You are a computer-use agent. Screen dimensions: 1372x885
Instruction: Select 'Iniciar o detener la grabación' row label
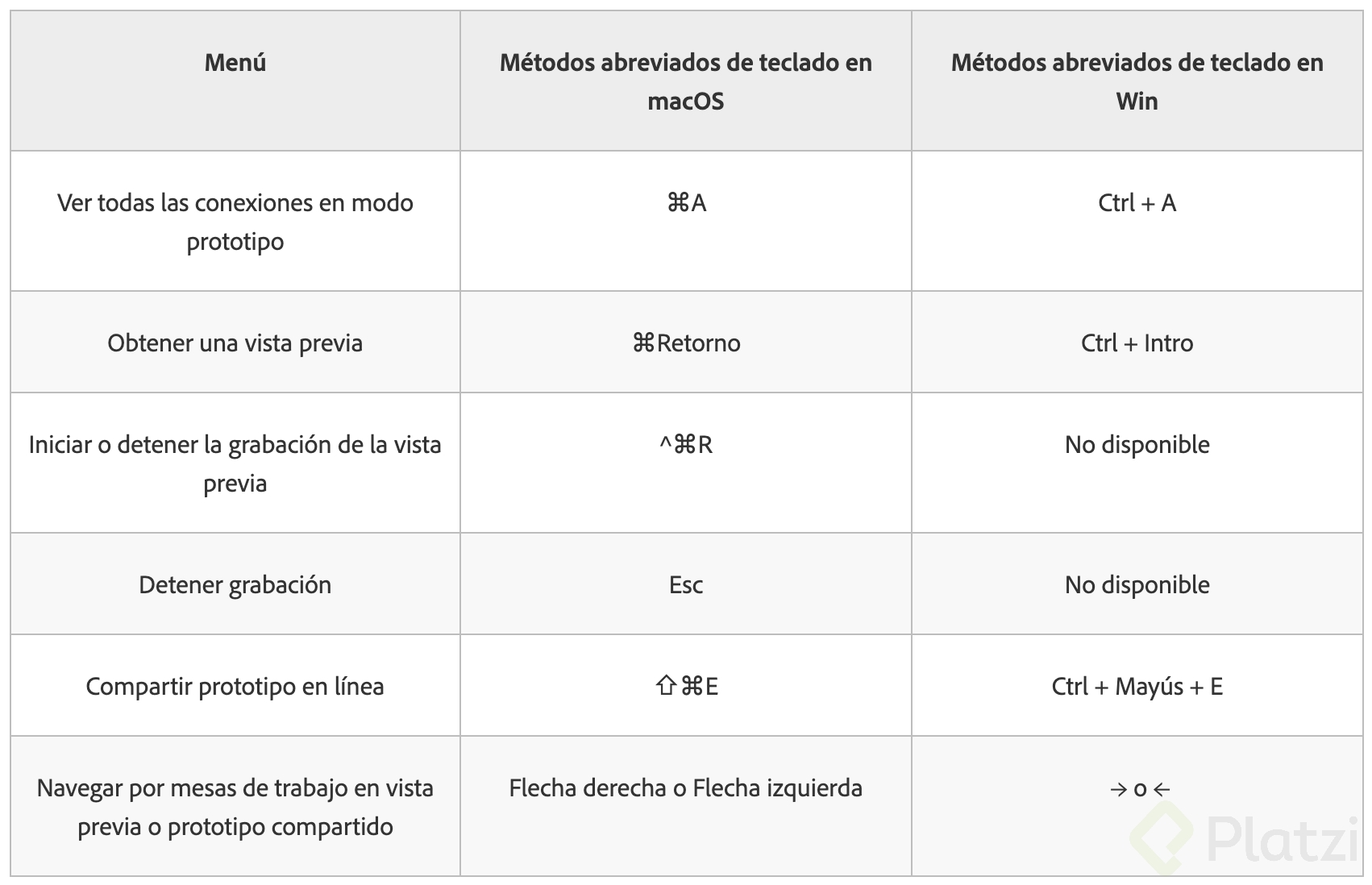point(235,463)
